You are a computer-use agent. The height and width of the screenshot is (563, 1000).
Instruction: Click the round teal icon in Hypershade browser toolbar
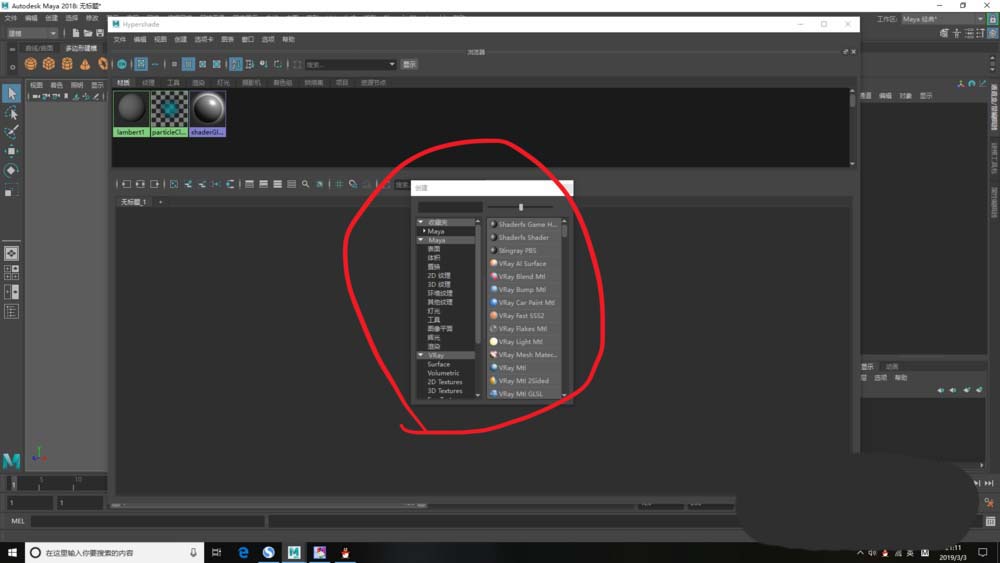[122, 64]
